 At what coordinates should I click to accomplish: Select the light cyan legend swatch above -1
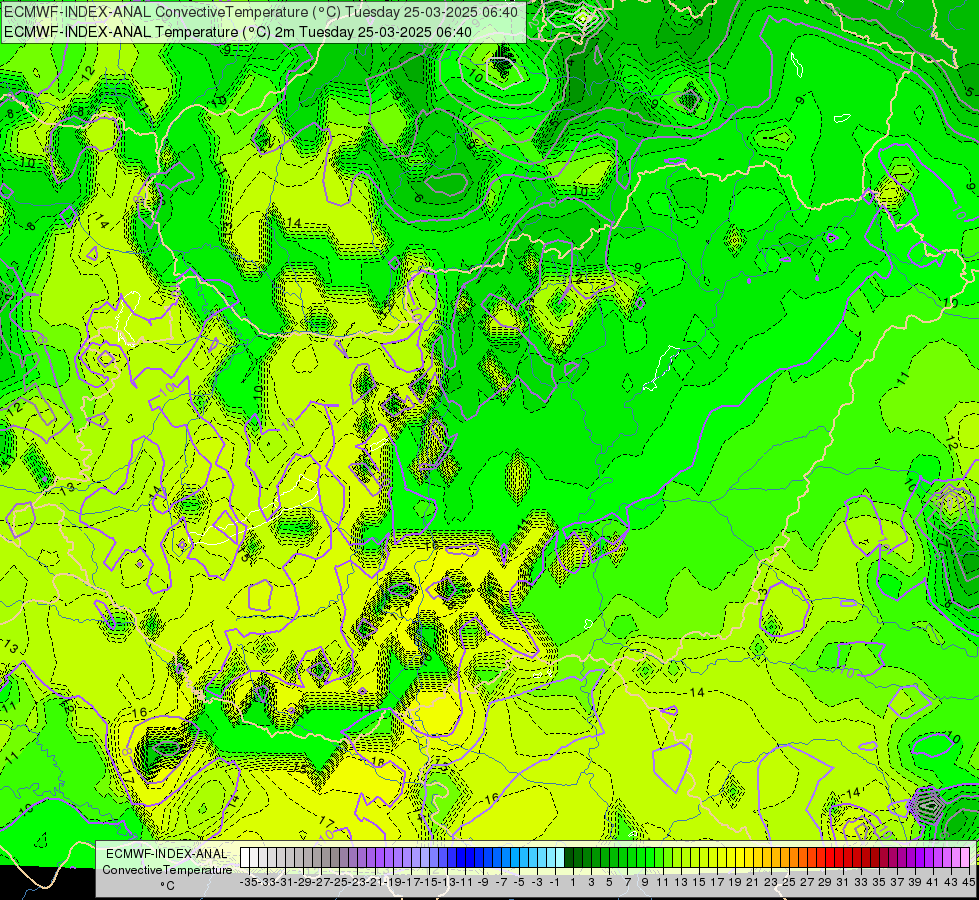click(551, 857)
